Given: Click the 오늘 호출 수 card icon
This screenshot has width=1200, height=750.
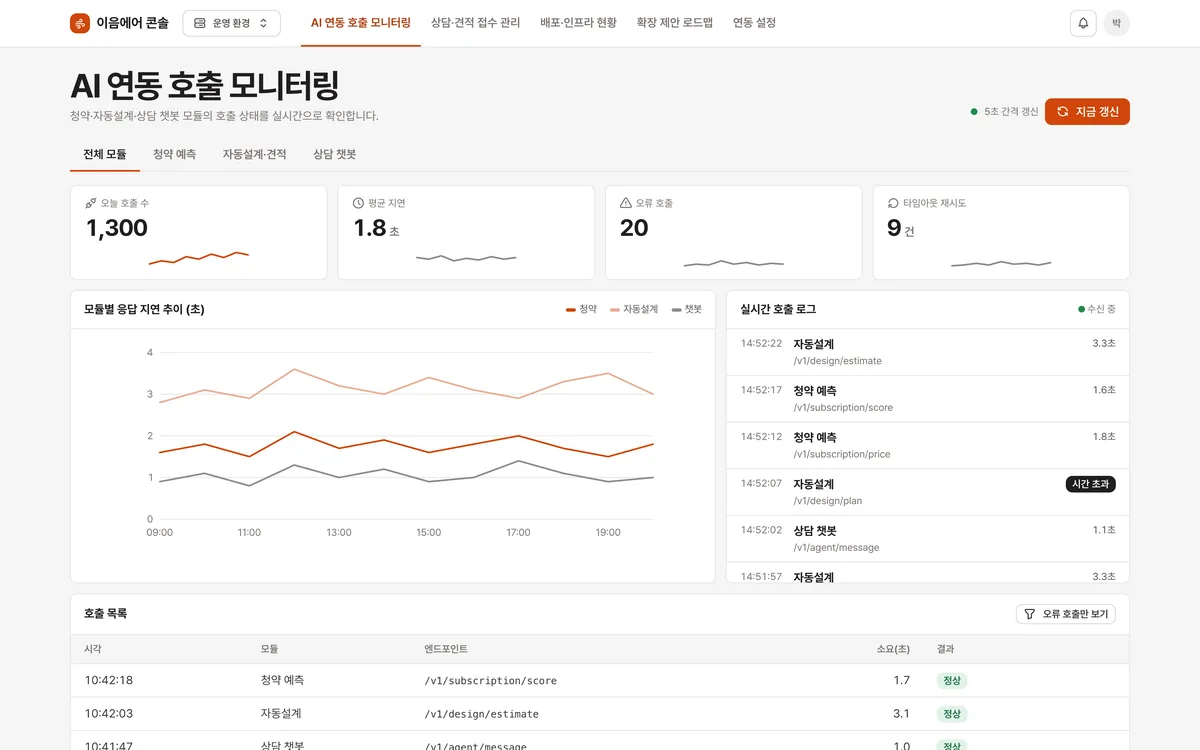Looking at the screenshot, I should [x=91, y=203].
